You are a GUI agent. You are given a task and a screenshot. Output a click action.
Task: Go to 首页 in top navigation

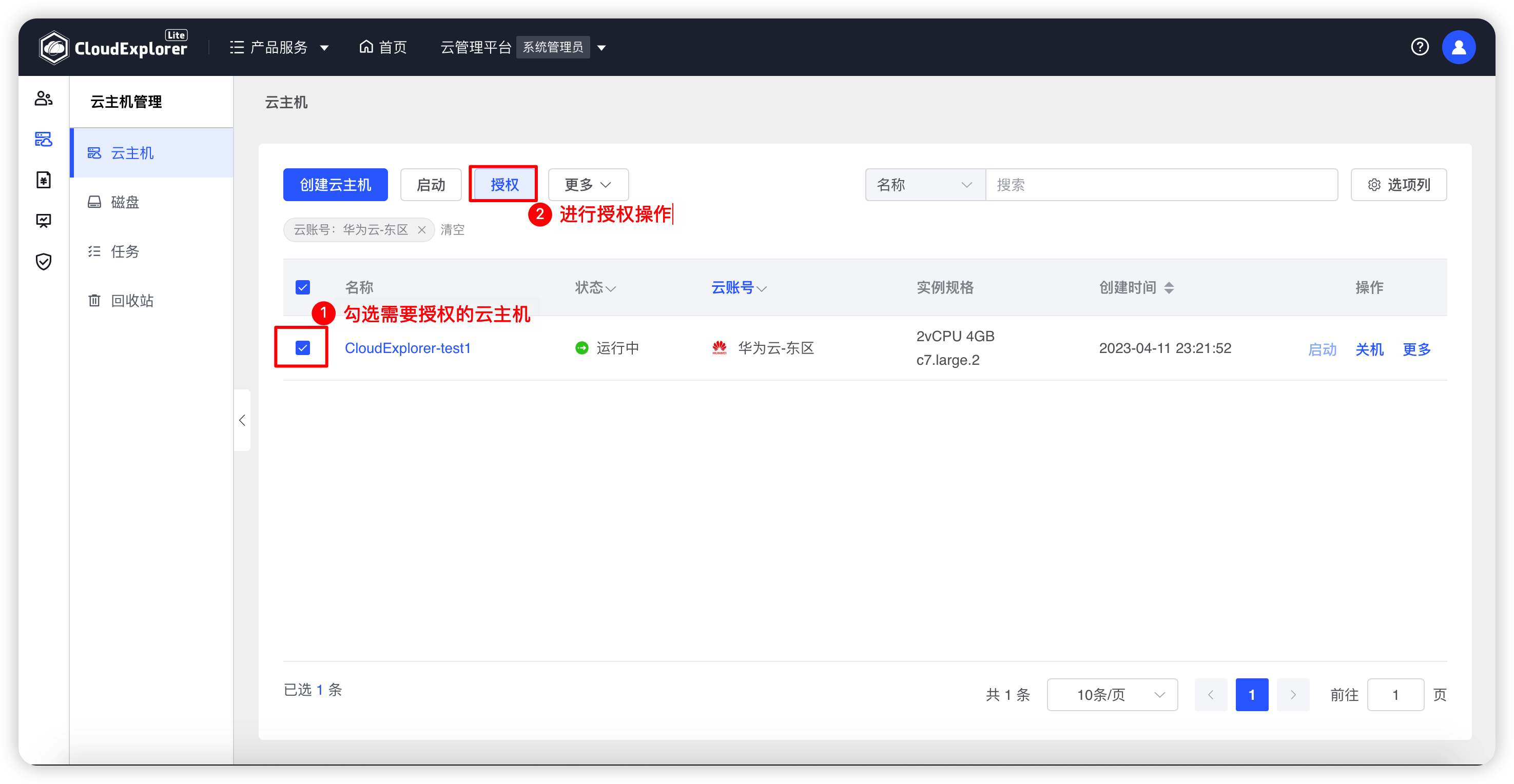383,47
